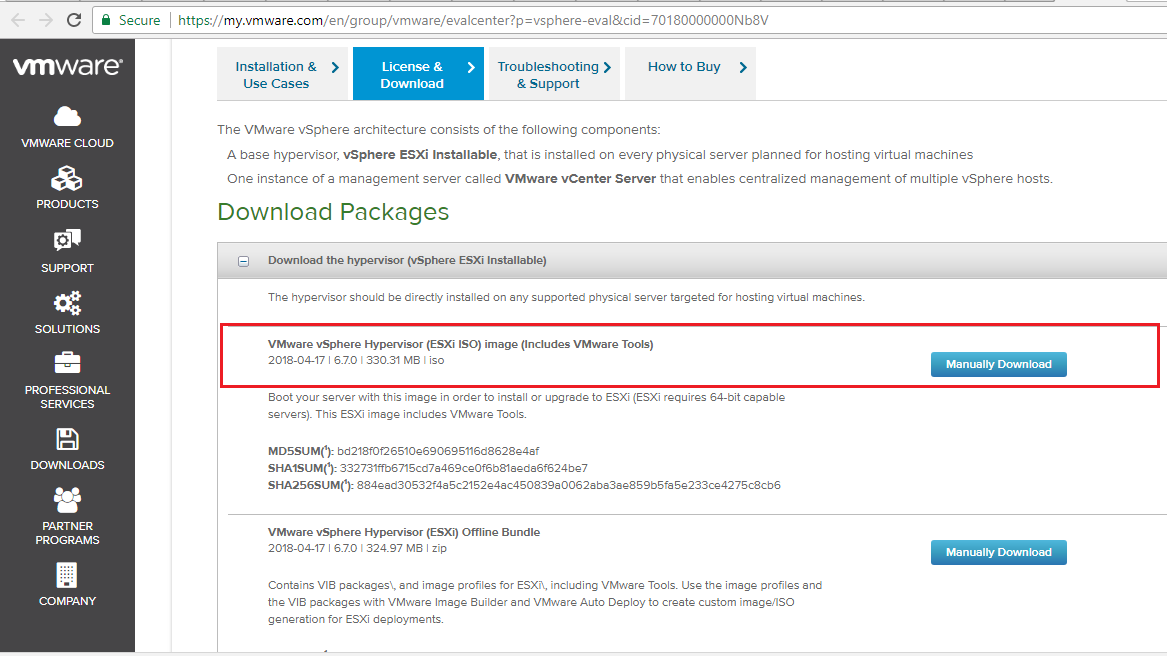Click SUPPORT sidebar label
This screenshot has width=1167, height=656.
[x=67, y=268]
